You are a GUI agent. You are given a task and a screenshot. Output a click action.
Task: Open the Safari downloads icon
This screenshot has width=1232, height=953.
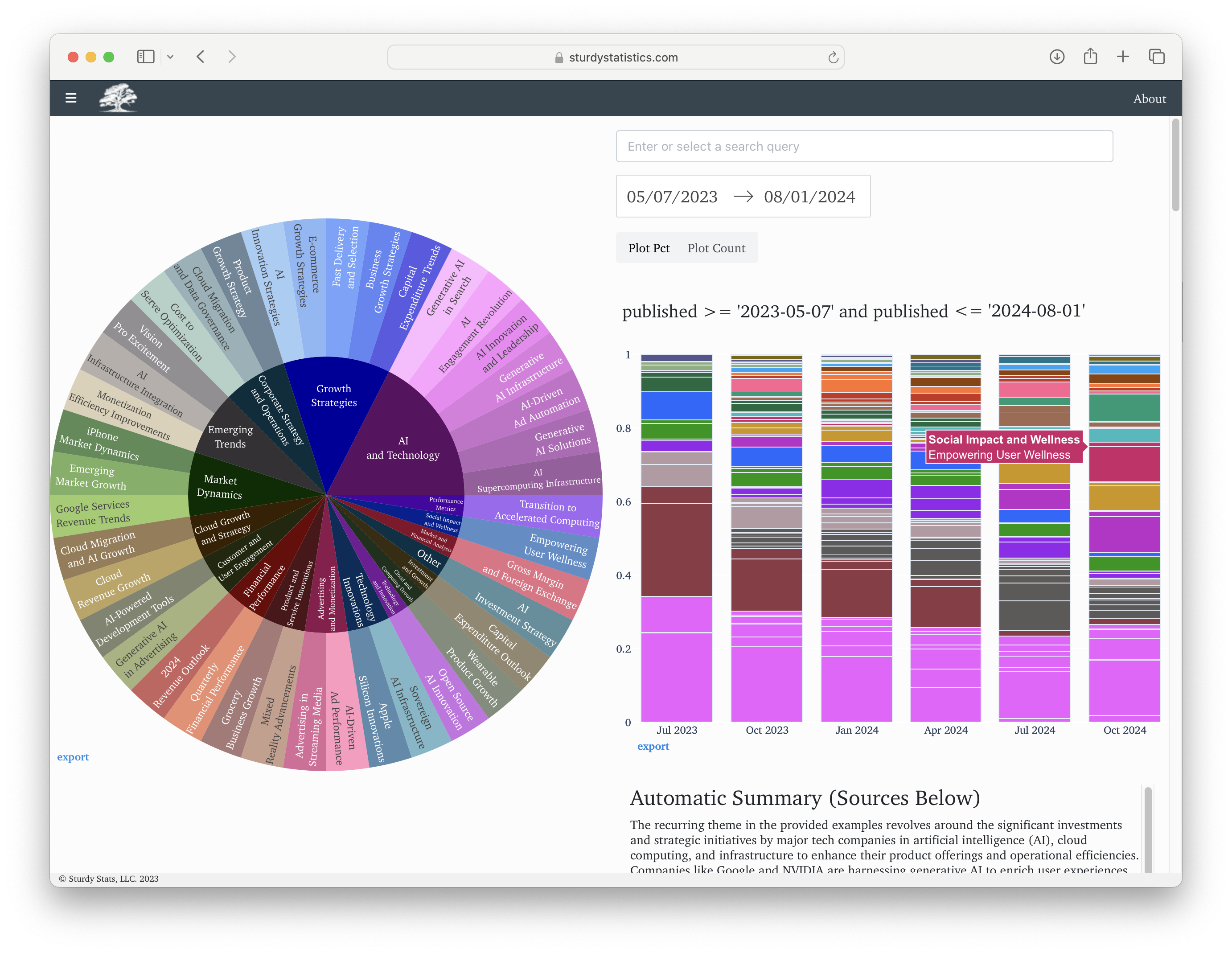coord(1056,57)
